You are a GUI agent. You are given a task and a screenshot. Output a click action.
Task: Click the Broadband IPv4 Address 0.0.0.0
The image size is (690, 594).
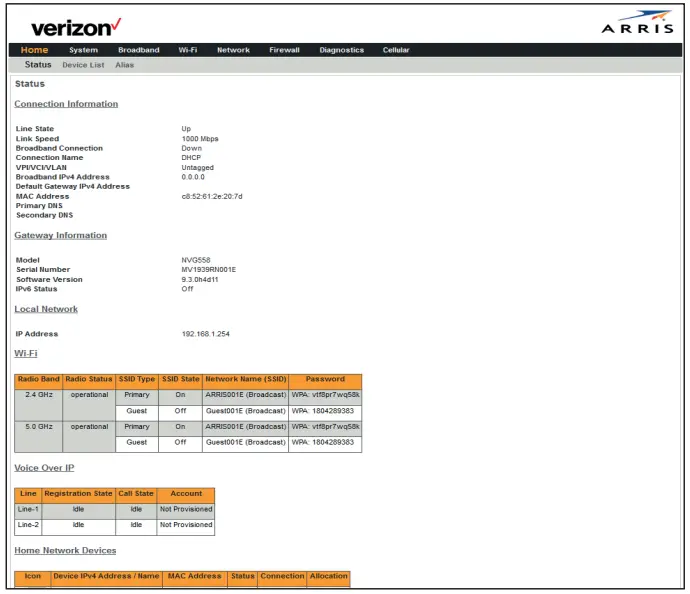[193, 177]
